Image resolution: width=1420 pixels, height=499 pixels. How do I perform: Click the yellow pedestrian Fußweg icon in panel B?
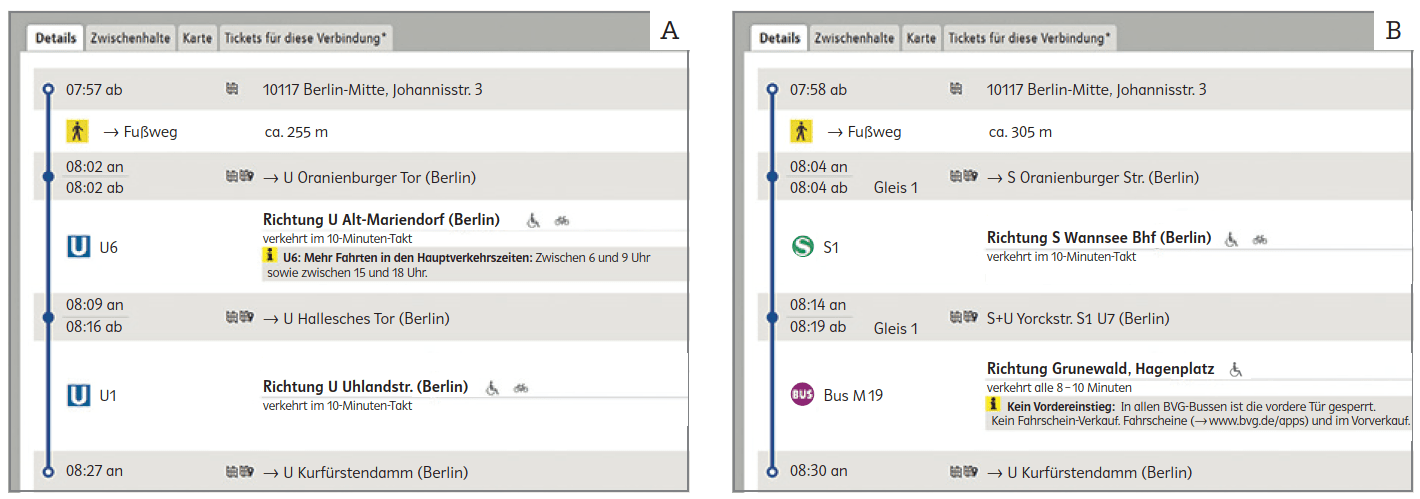801,131
